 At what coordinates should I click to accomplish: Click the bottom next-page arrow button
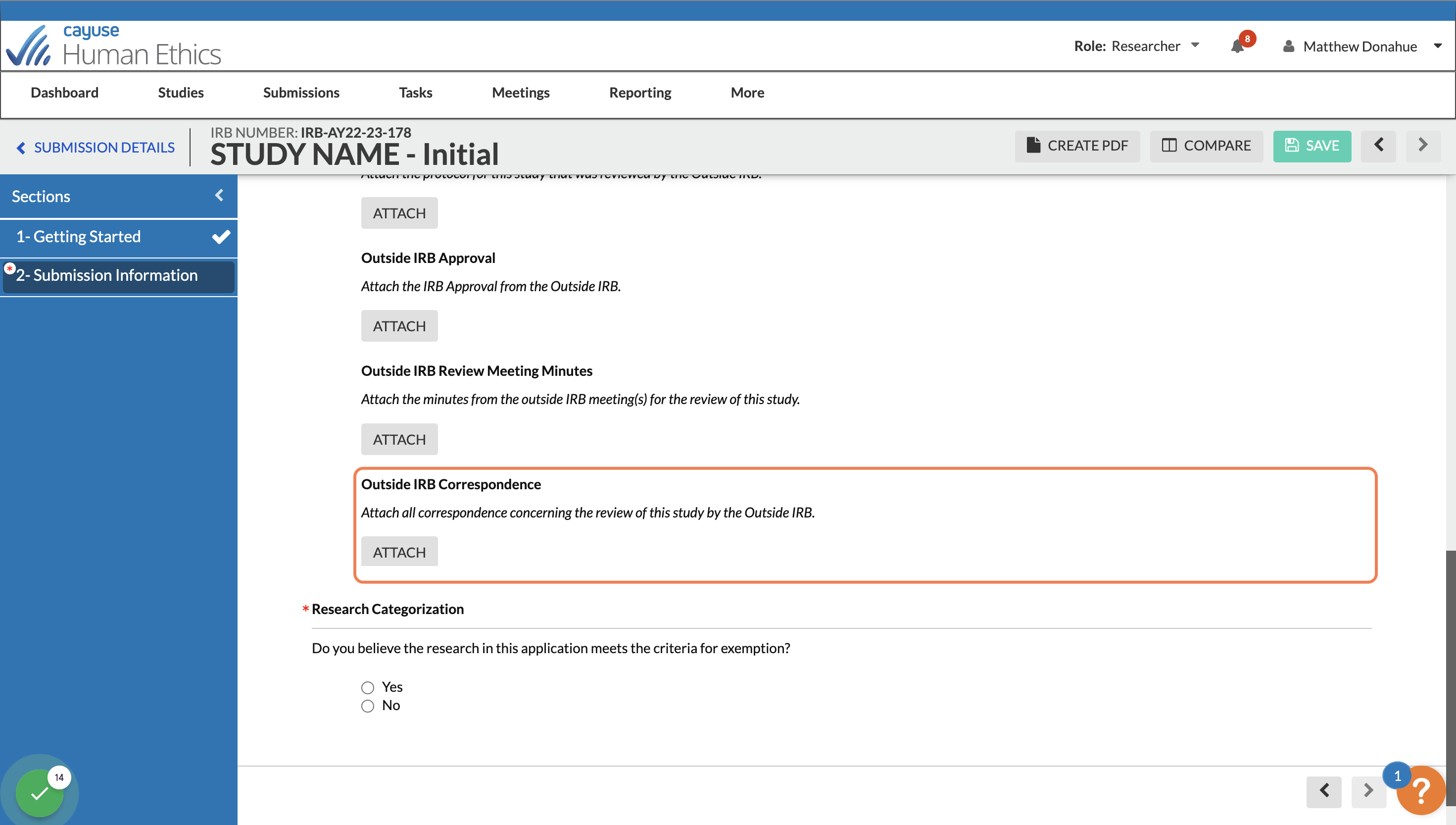coord(1368,791)
